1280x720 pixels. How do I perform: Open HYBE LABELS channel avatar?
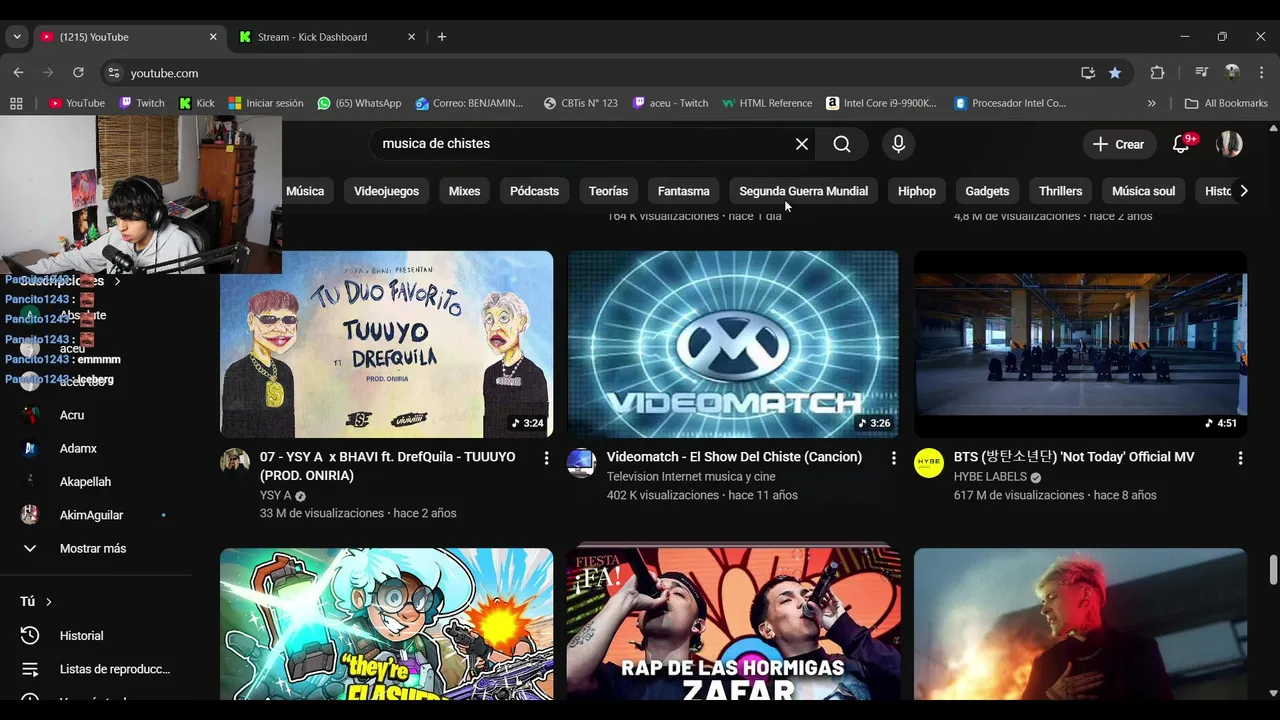click(x=929, y=463)
